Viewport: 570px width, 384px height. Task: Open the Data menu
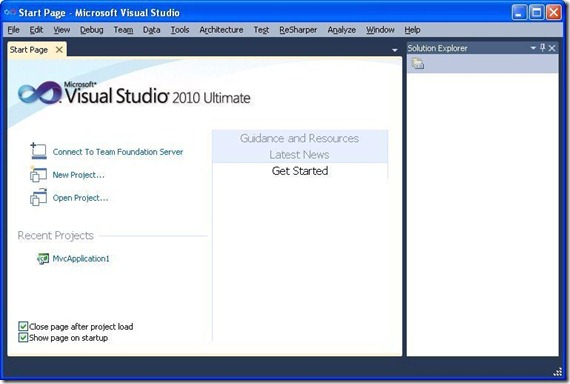coord(152,30)
